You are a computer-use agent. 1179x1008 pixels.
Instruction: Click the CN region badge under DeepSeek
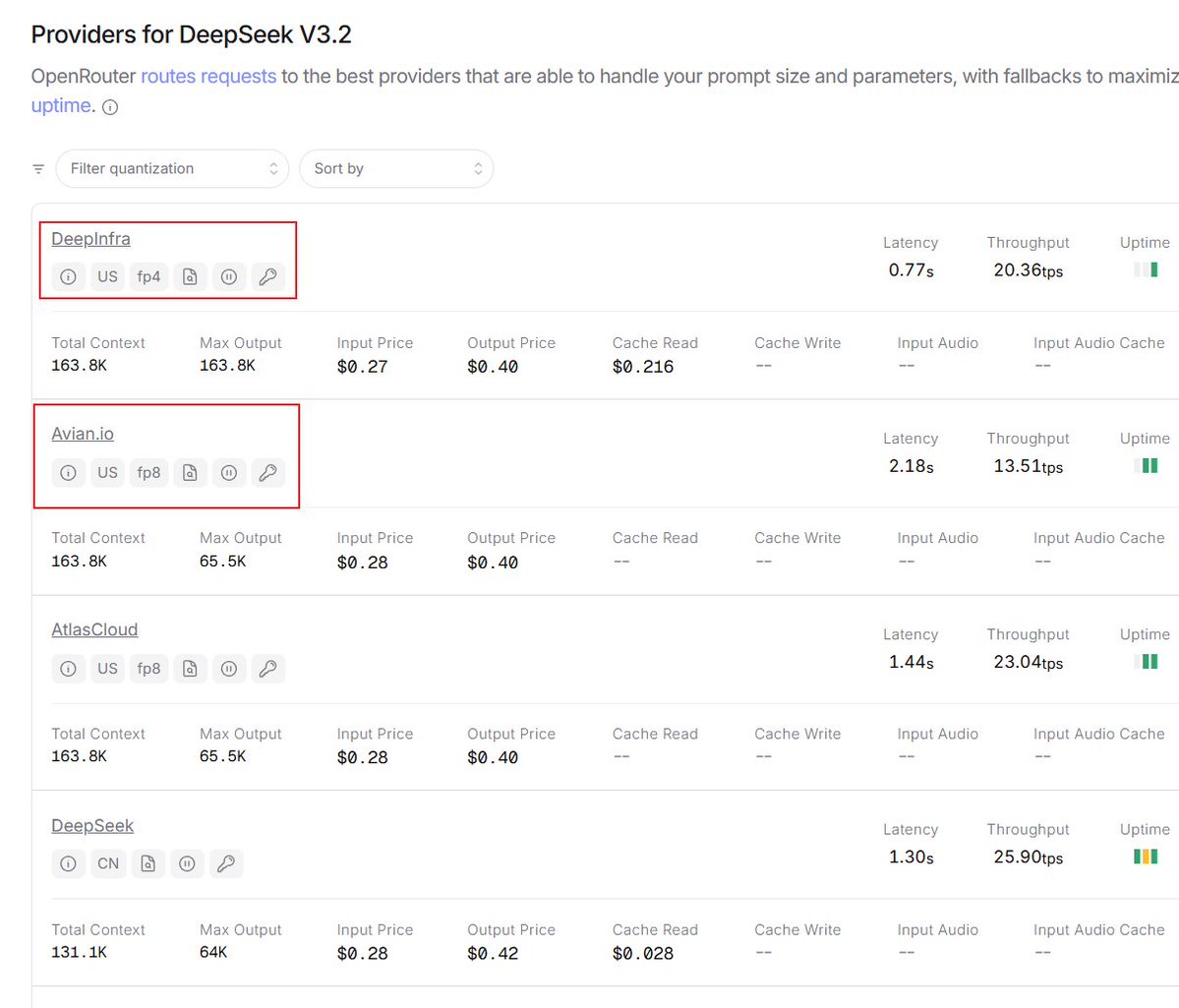tap(108, 864)
